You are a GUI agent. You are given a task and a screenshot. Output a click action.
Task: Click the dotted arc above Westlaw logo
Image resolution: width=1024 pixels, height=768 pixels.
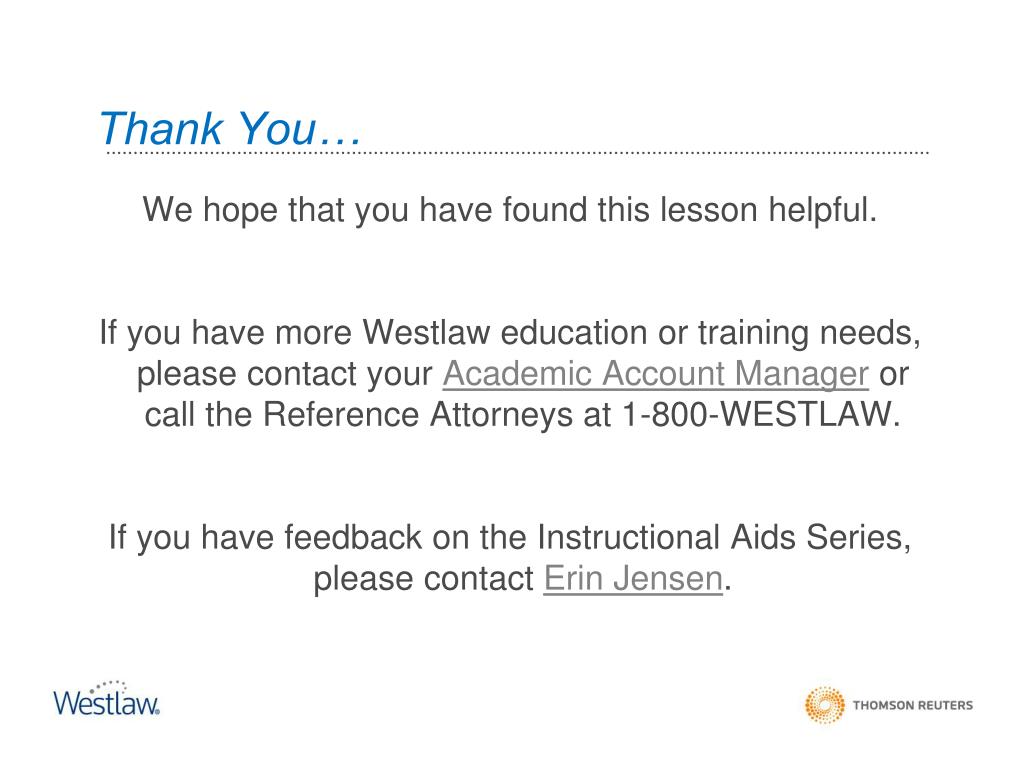pyautogui.click(x=110, y=687)
